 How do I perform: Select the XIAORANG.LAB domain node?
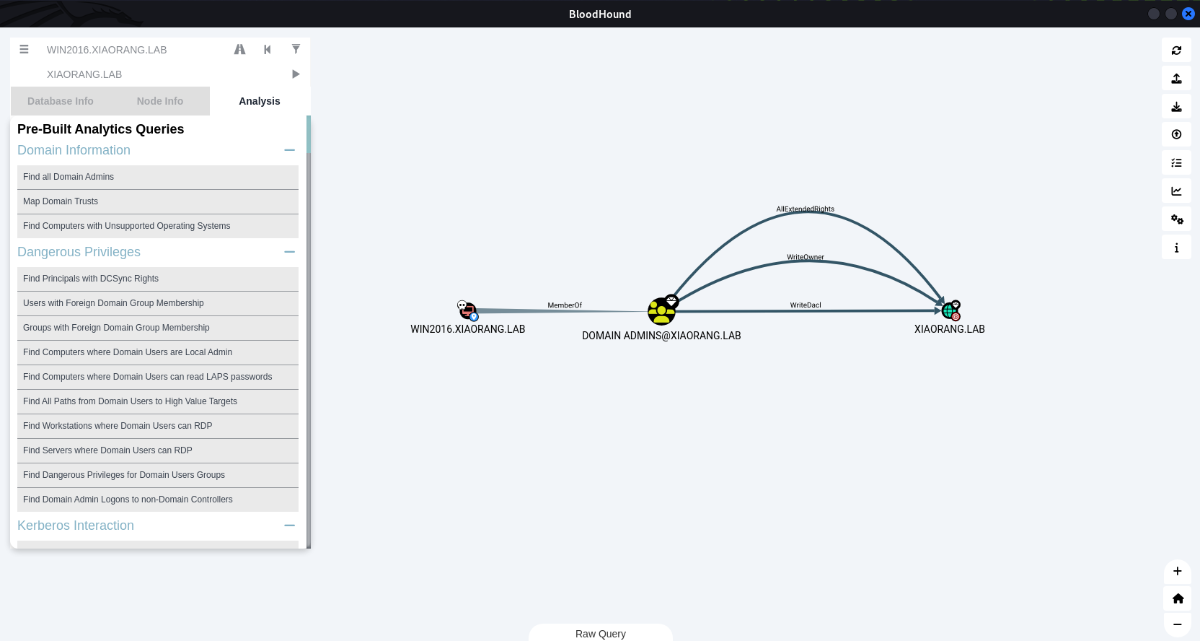point(950,311)
